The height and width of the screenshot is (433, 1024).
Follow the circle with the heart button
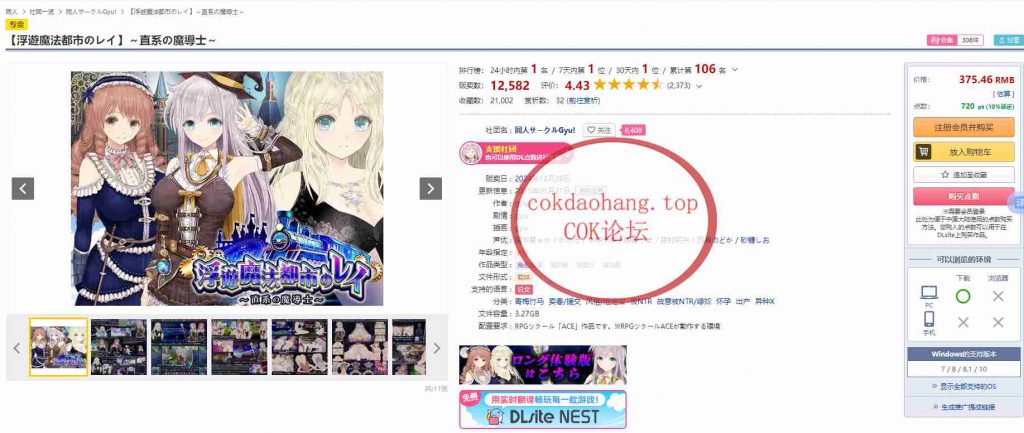(x=598, y=130)
